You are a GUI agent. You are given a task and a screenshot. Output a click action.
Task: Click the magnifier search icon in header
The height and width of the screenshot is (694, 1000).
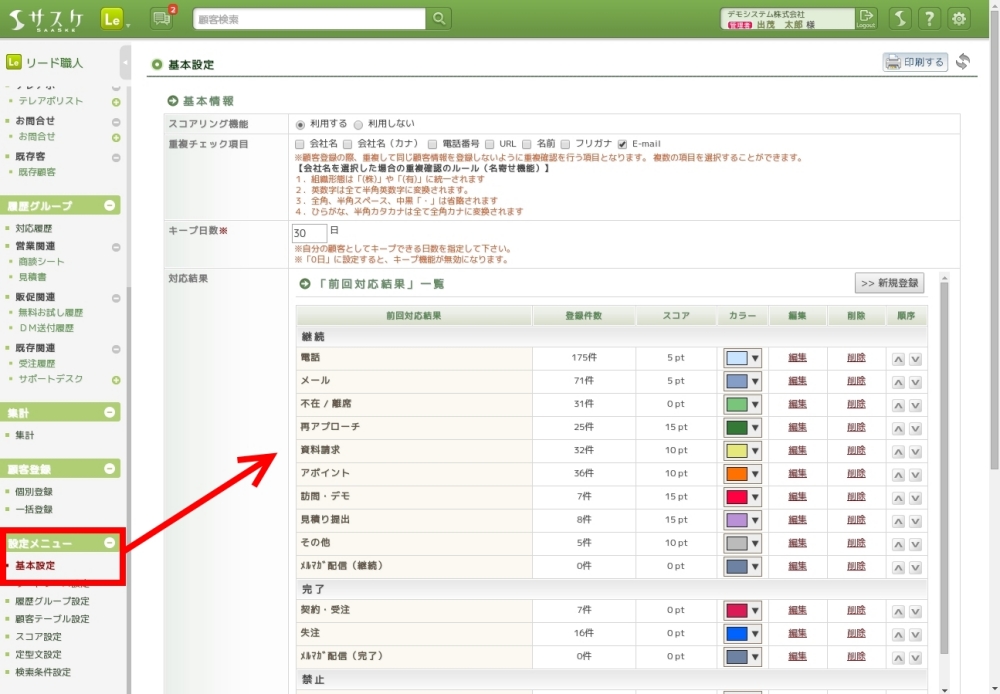(x=438, y=19)
